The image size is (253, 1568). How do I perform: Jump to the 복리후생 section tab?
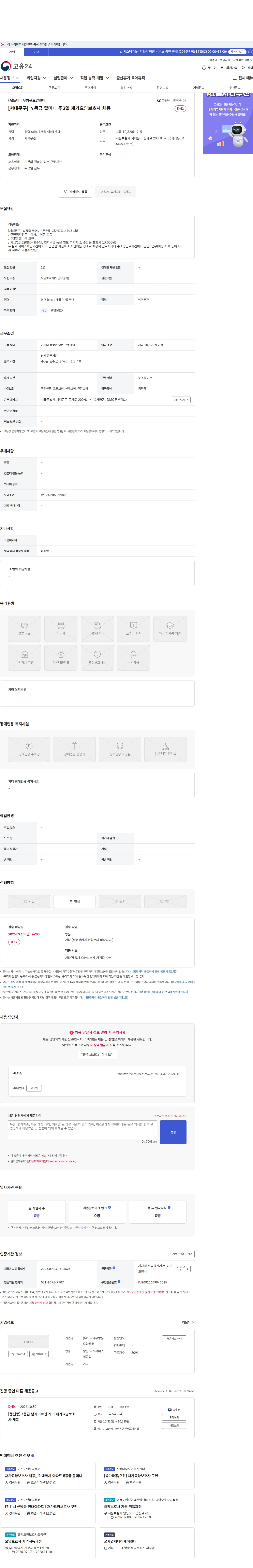coord(126,88)
